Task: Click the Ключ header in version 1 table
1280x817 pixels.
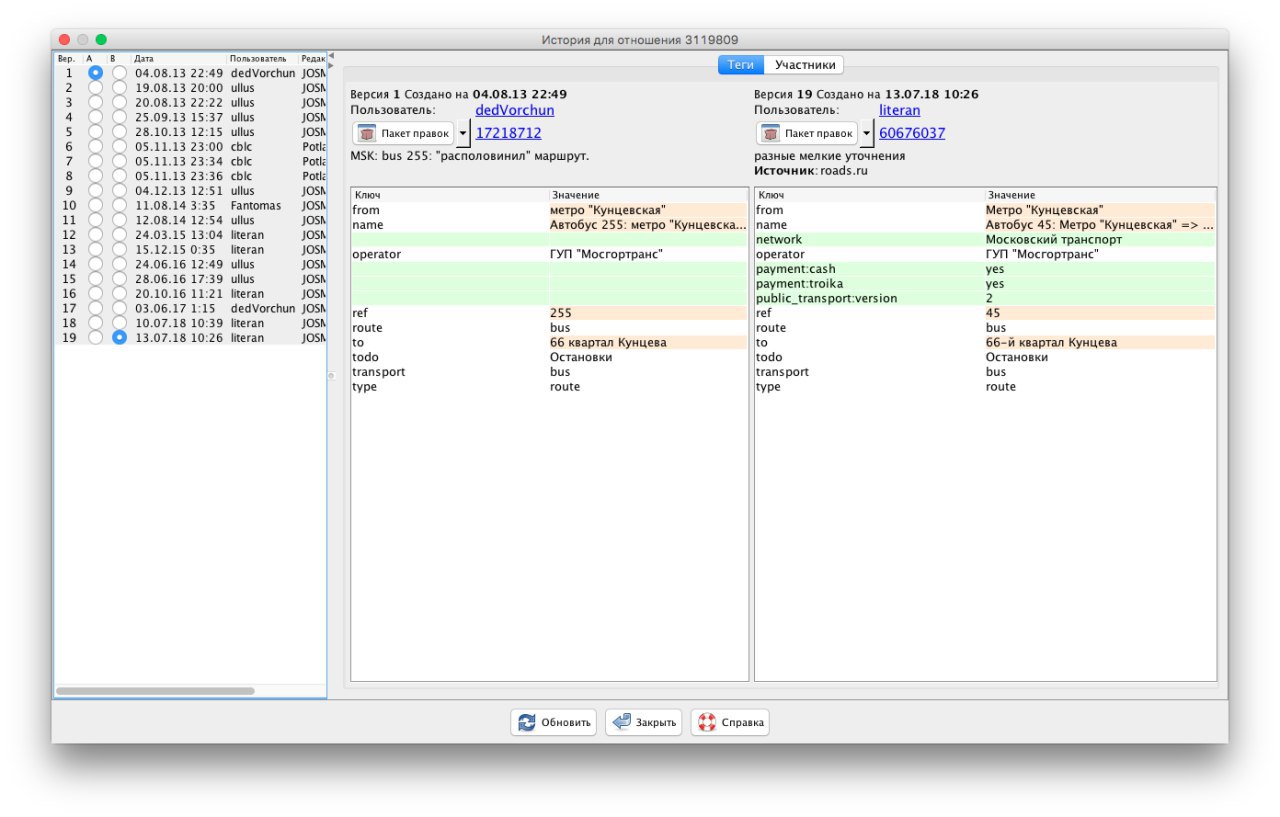Action: [x=450, y=195]
